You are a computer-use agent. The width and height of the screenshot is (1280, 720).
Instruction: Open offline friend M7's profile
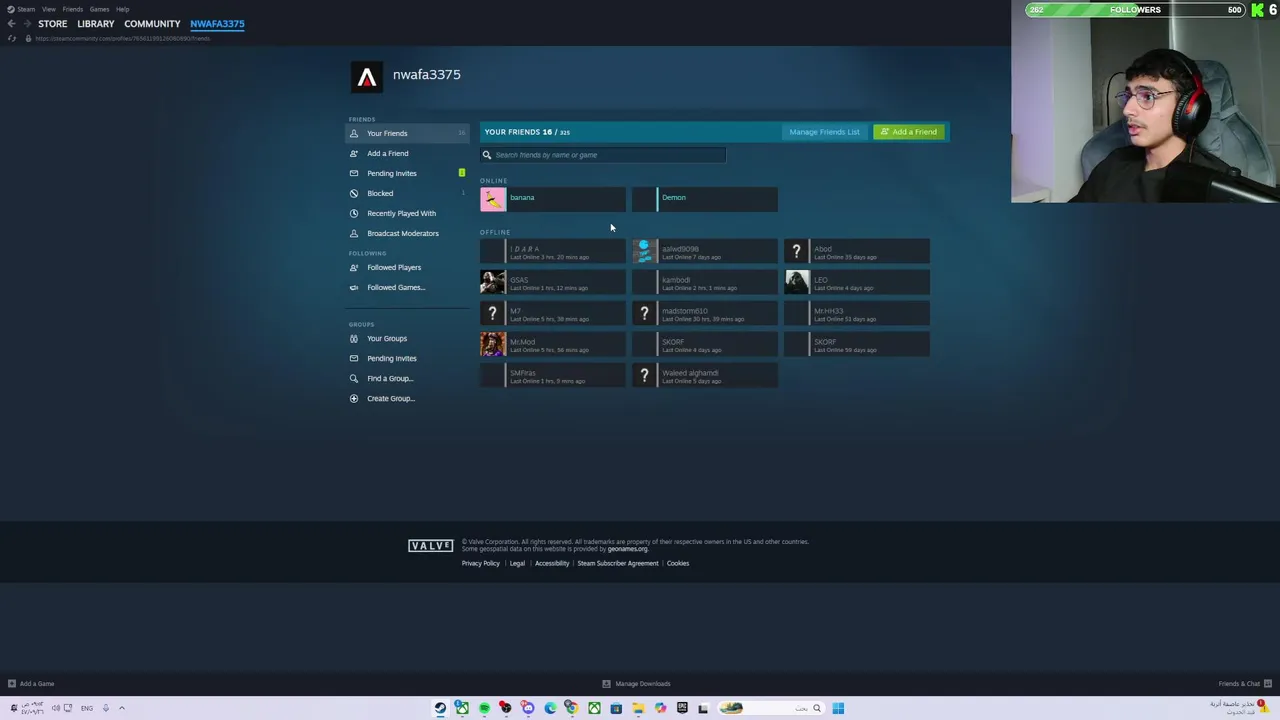pos(553,314)
